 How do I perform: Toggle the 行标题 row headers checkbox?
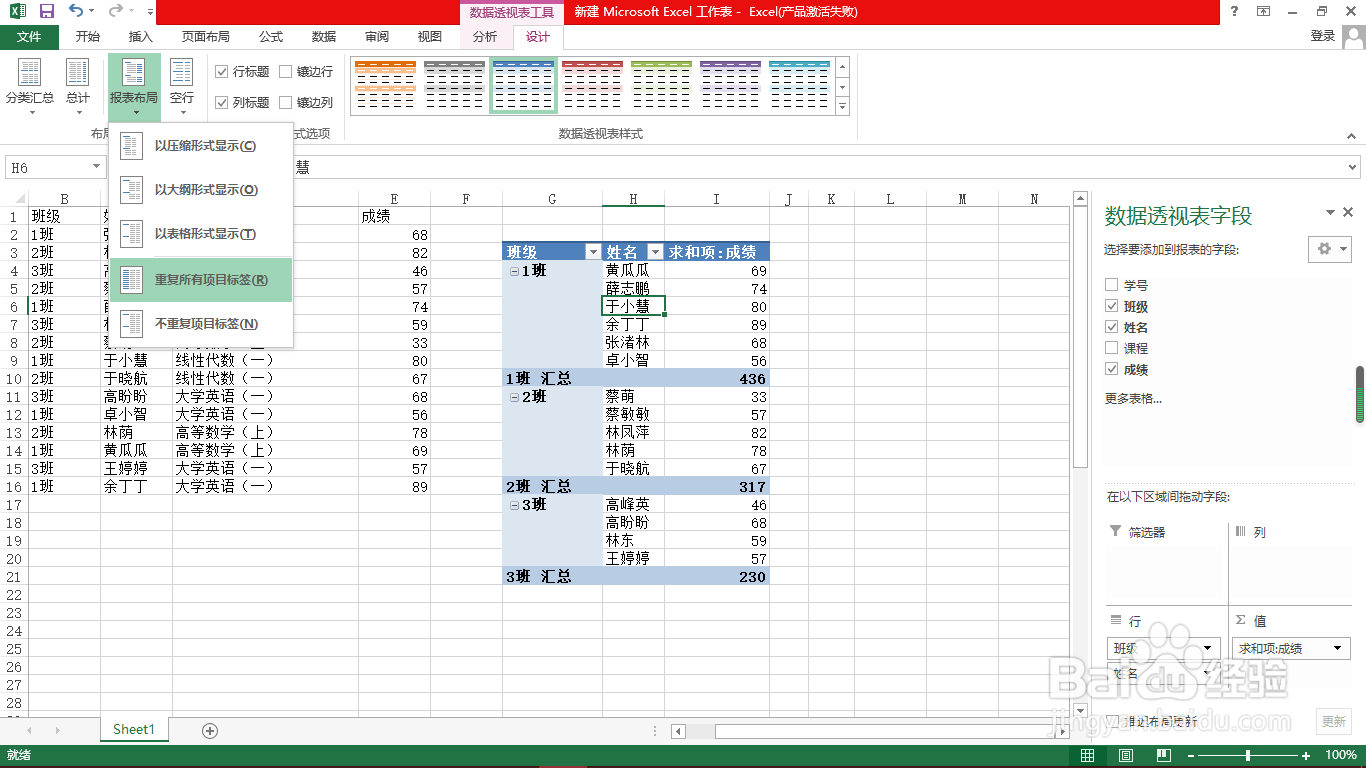coord(222,72)
